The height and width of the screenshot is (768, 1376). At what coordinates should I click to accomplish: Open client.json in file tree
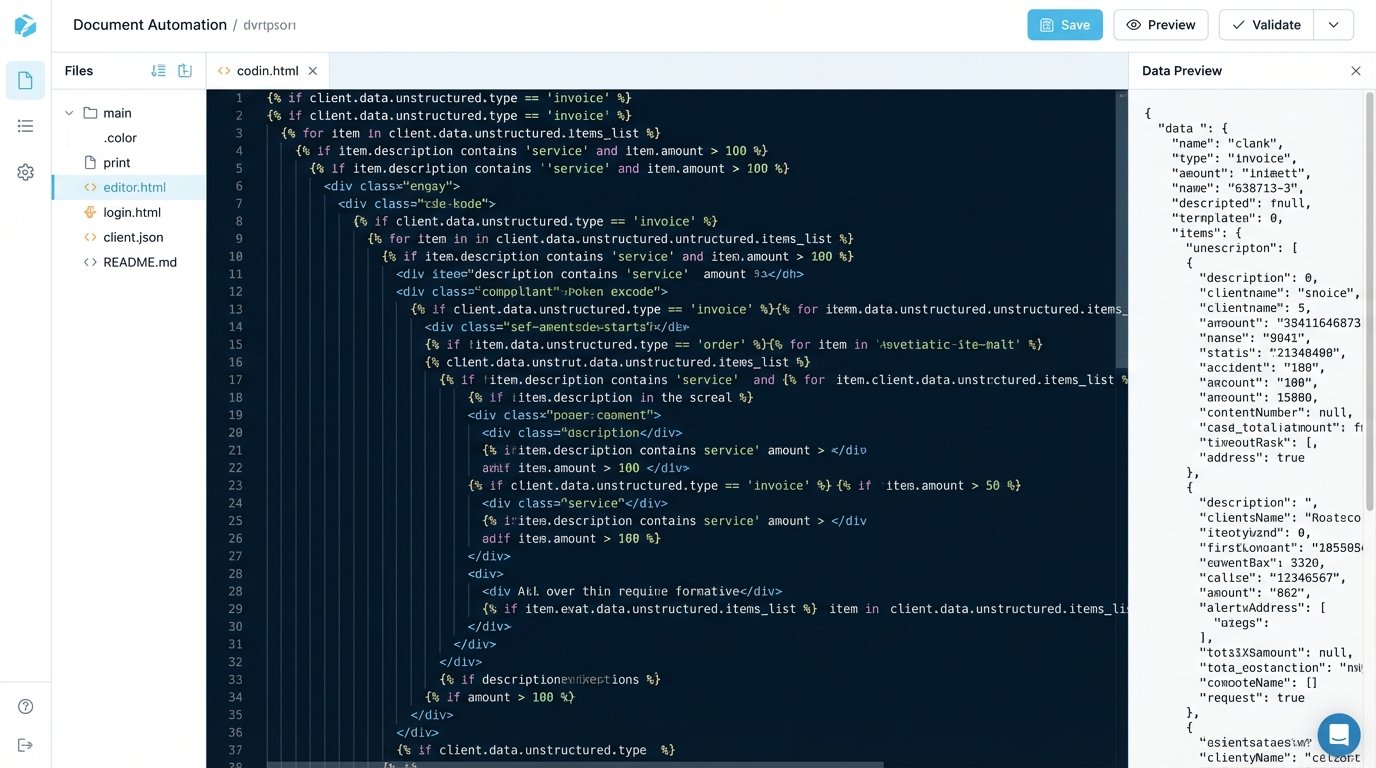(x=133, y=237)
